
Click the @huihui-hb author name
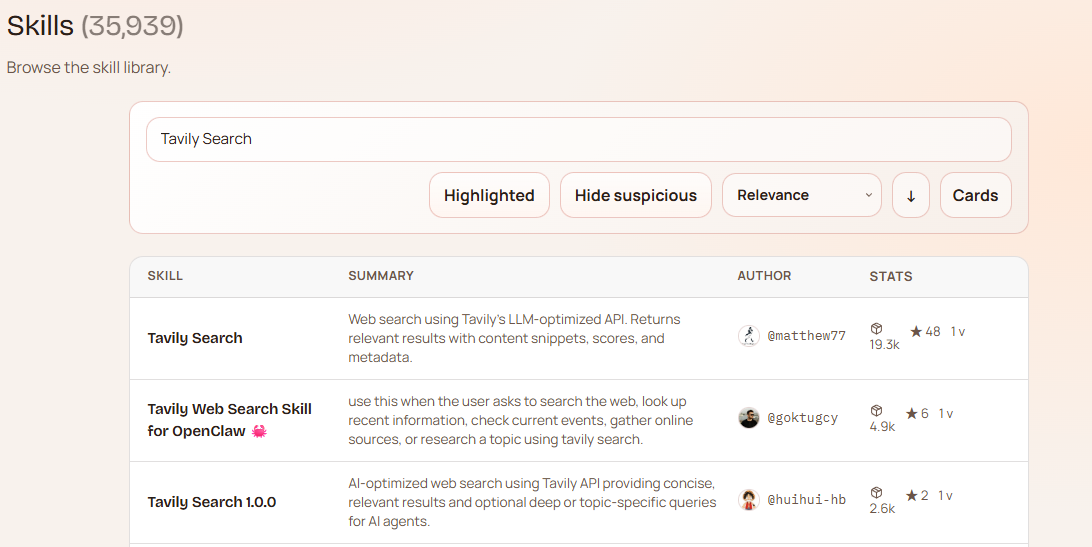tap(806, 500)
